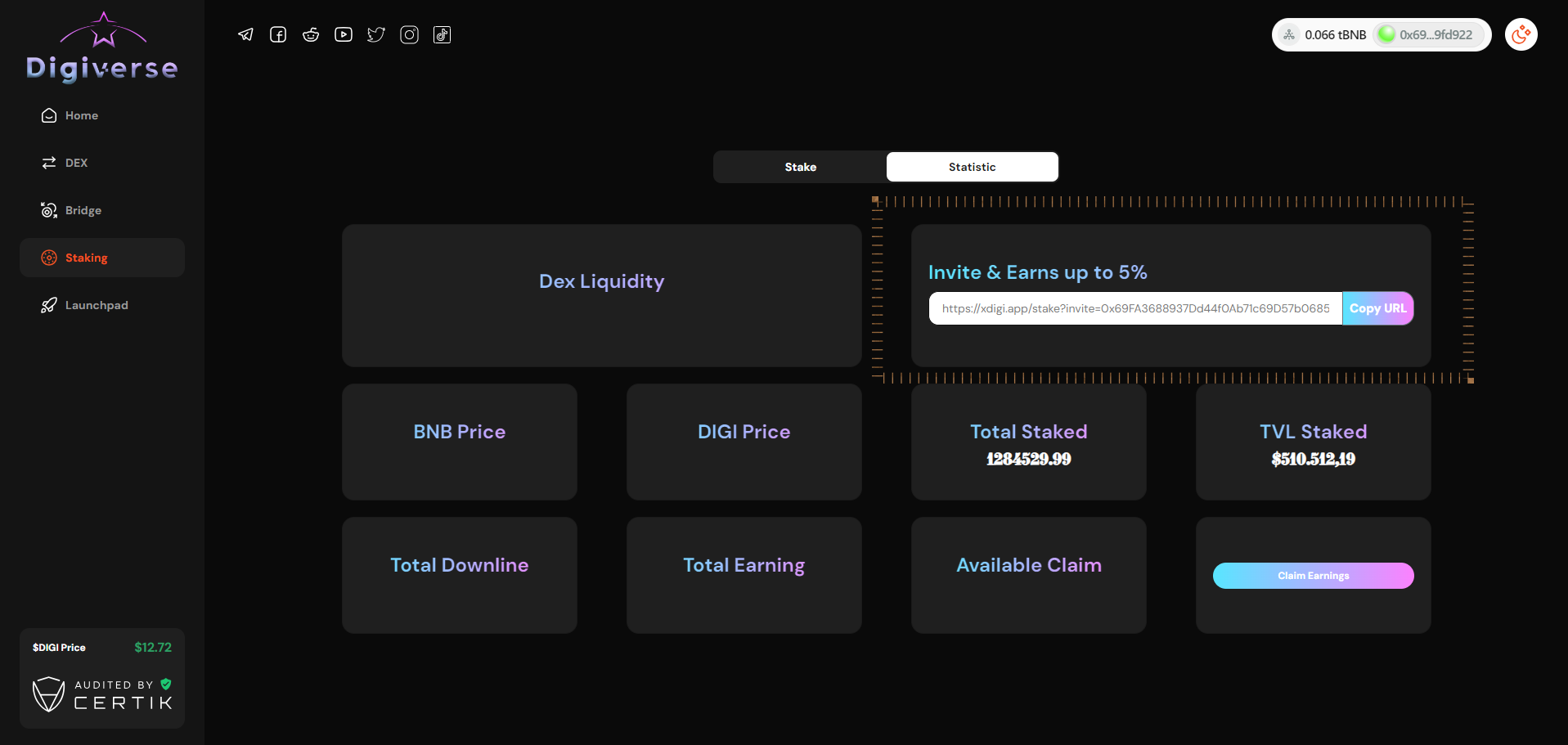The image size is (1568, 745).
Task: Click the DIGI Price card
Action: [x=744, y=442]
